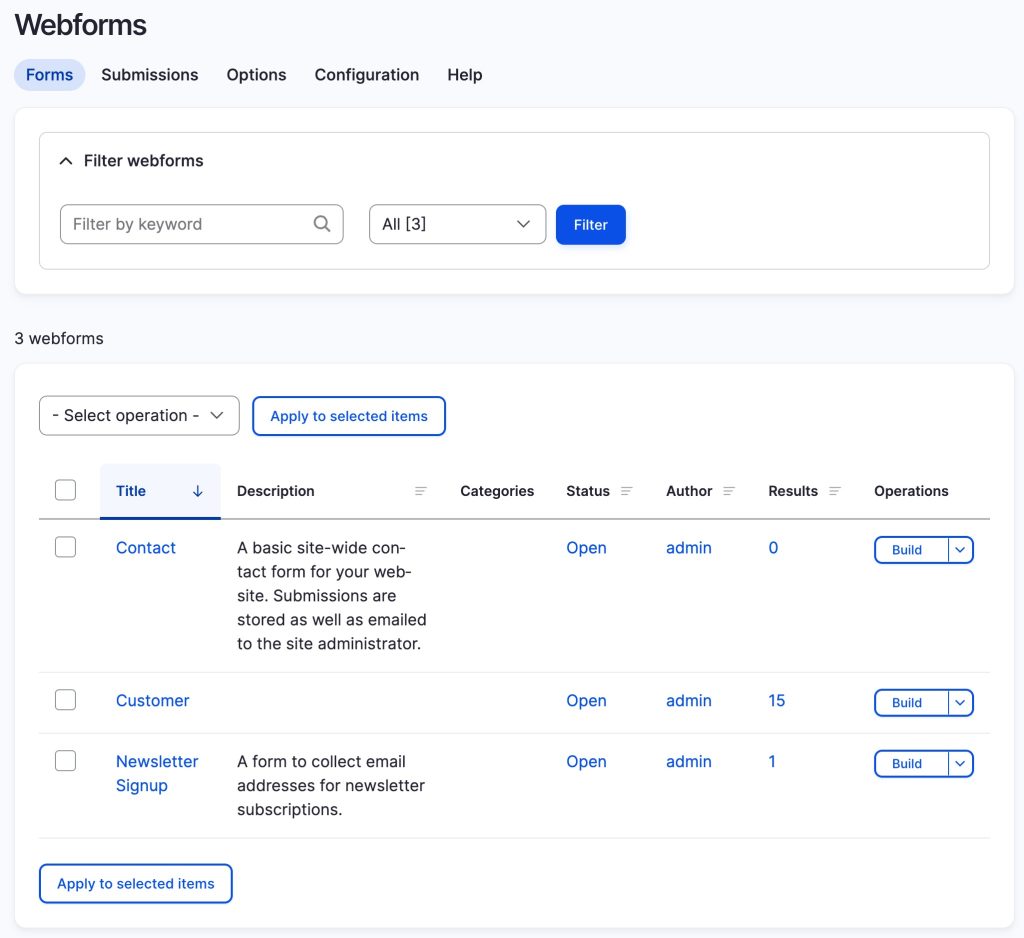Toggle the select-all checkbox in table header
This screenshot has width=1024, height=938.
coord(65,490)
